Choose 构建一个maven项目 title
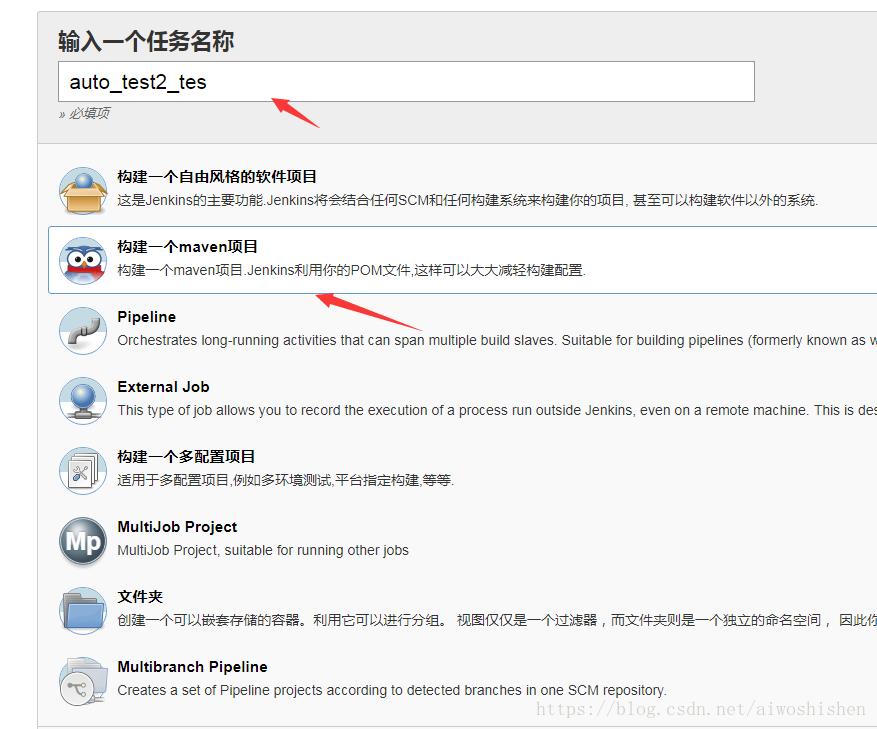The width and height of the screenshot is (877, 729). 187,247
